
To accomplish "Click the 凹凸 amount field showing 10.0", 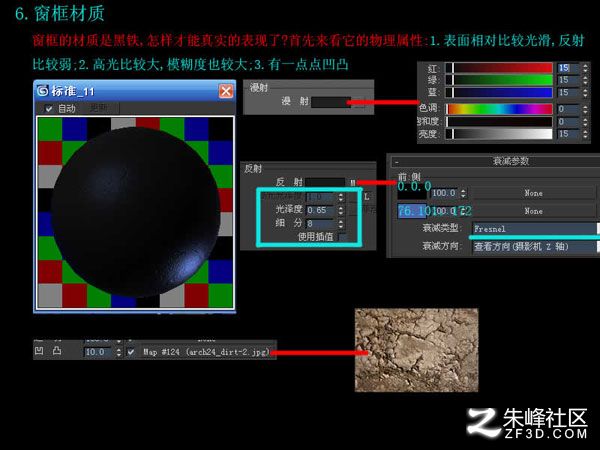I will [98, 352].
